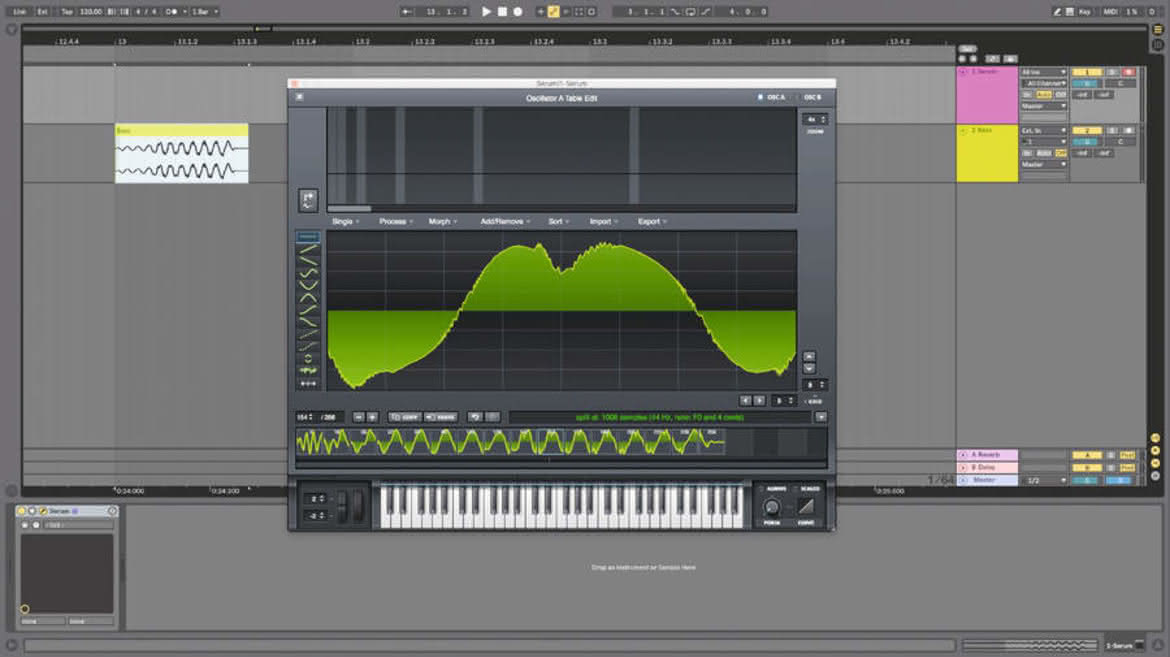Viewport: 1170px width, 657px height.
Task: Toggle the metronome in the transport bar
Action: (171, 11)
